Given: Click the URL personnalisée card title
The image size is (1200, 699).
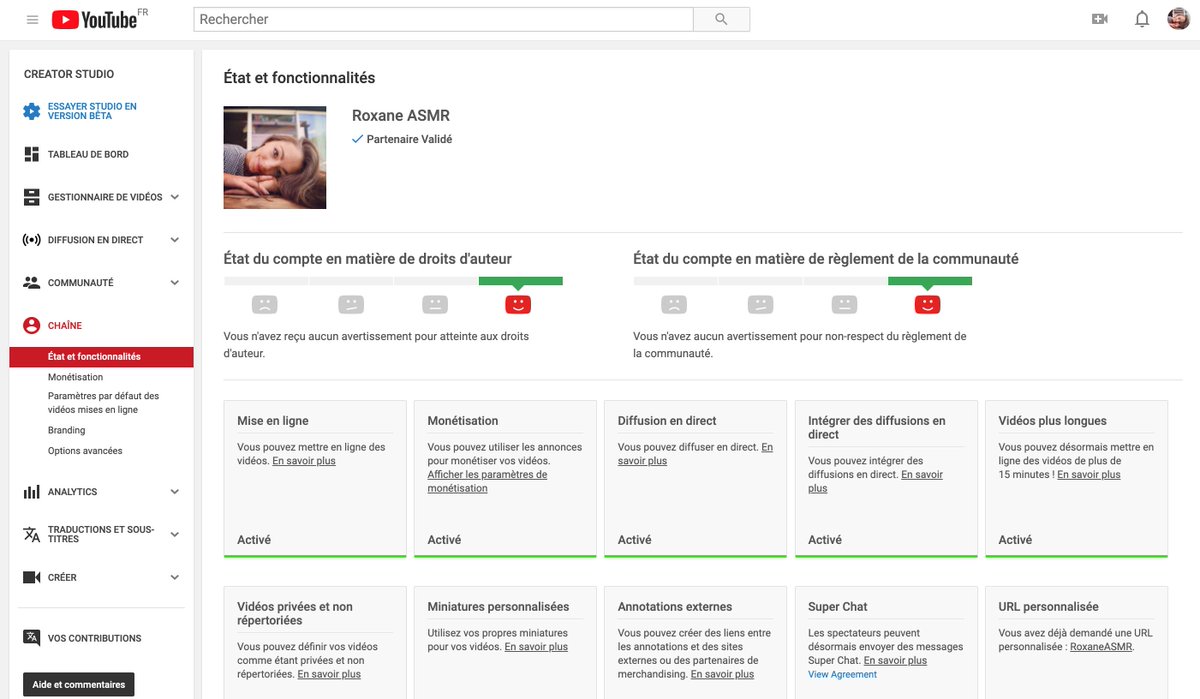Looking at the screenshot, I should point(1048,607).
